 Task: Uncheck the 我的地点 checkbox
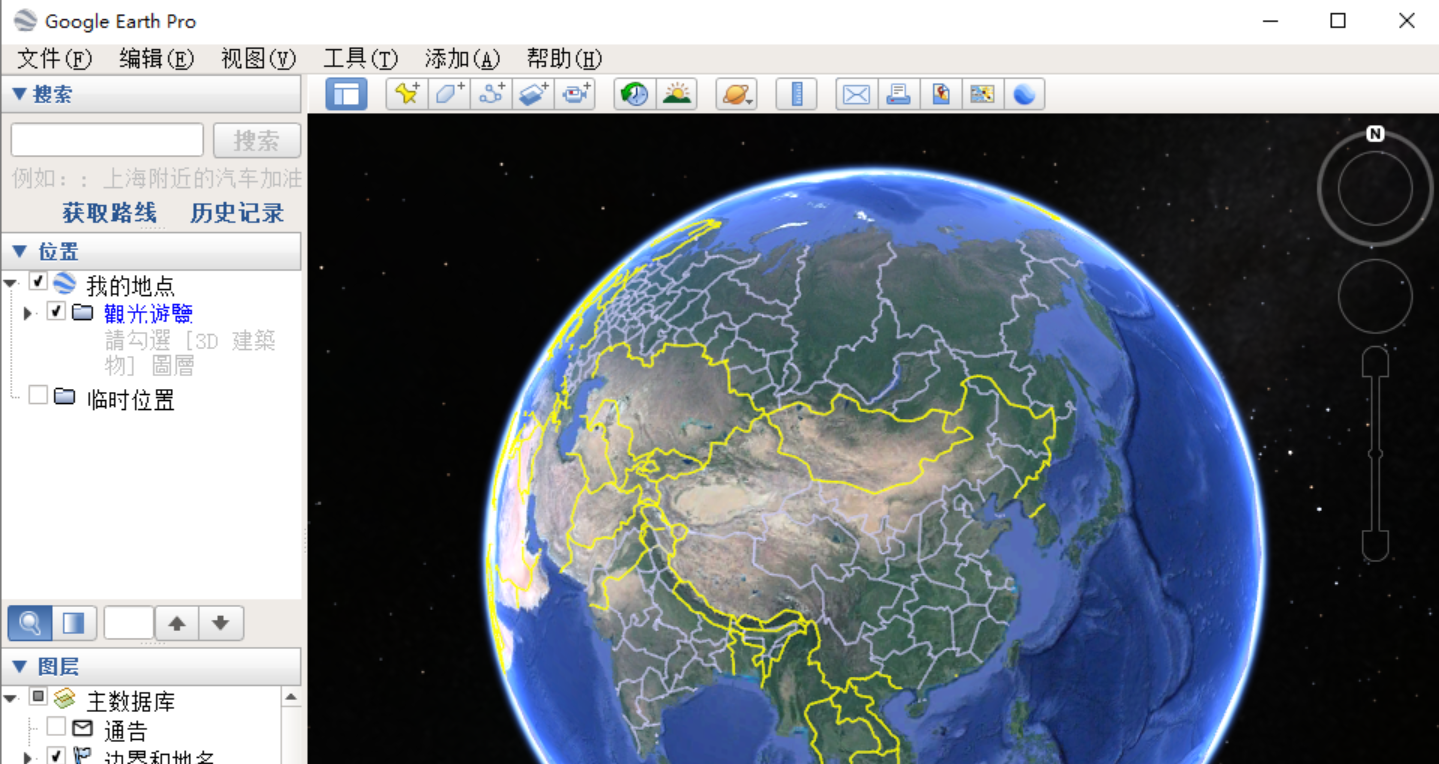pos(38,282)
